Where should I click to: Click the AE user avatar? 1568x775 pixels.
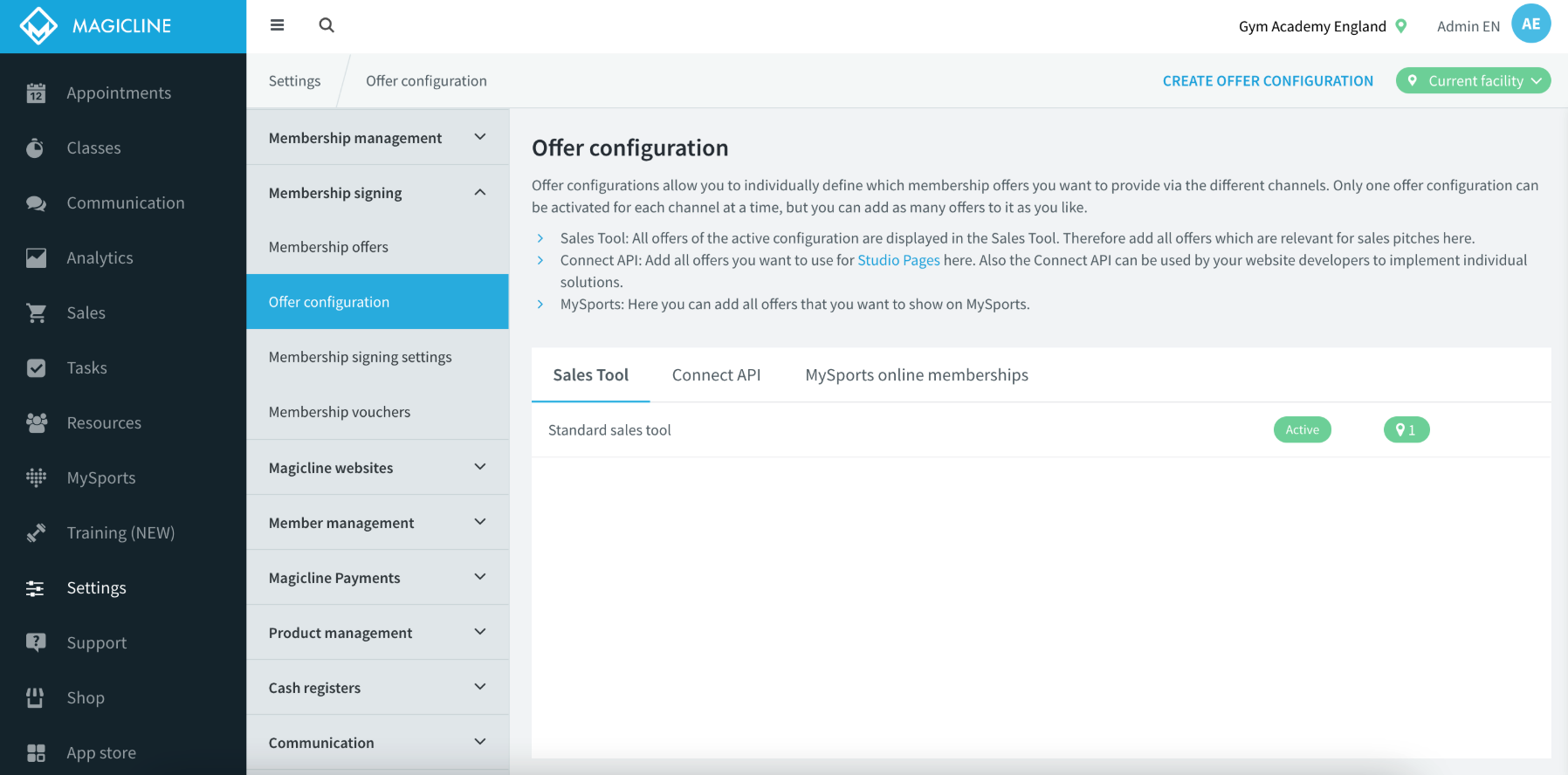[x=1530, y=24]
